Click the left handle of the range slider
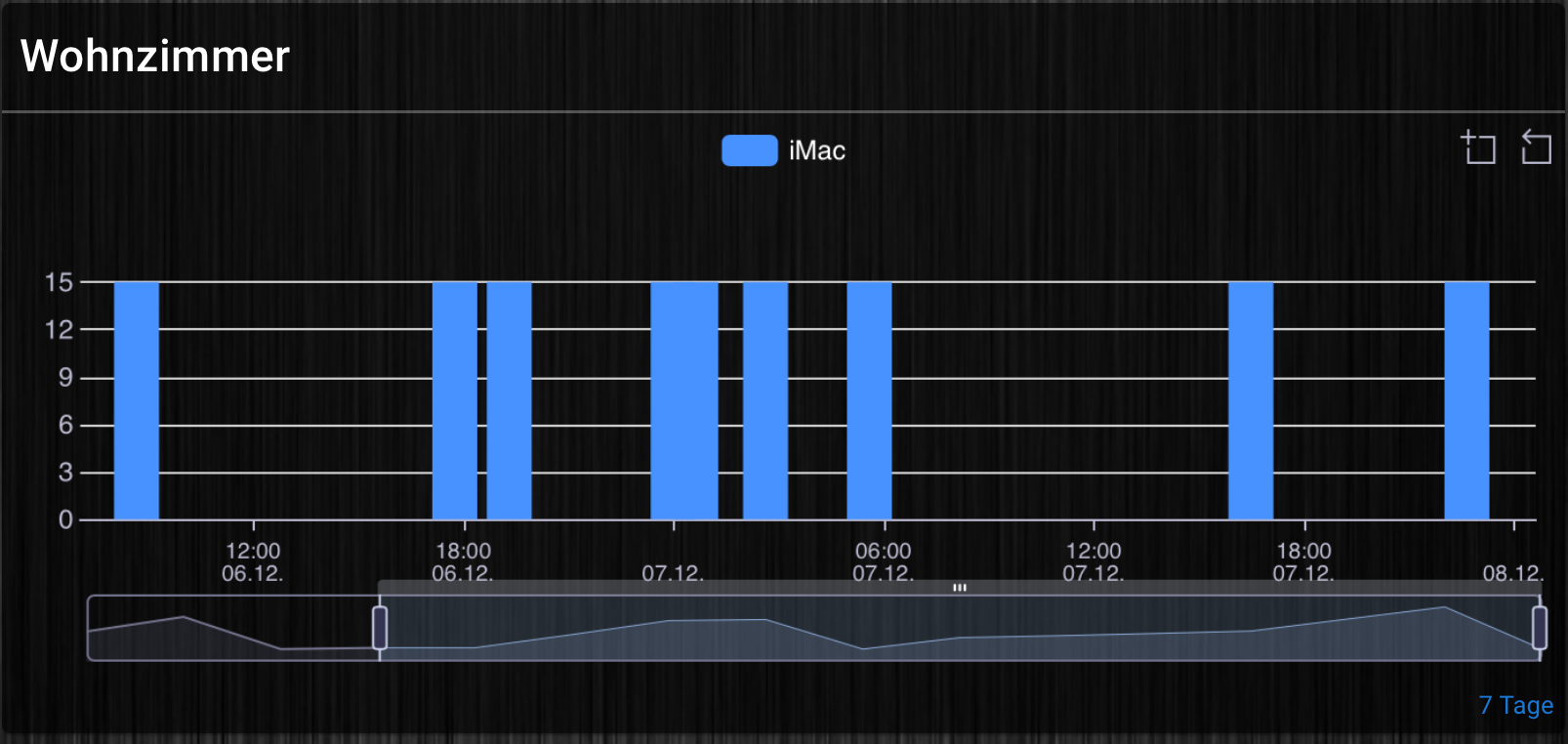1568x744 pixels. coord(380,628)
